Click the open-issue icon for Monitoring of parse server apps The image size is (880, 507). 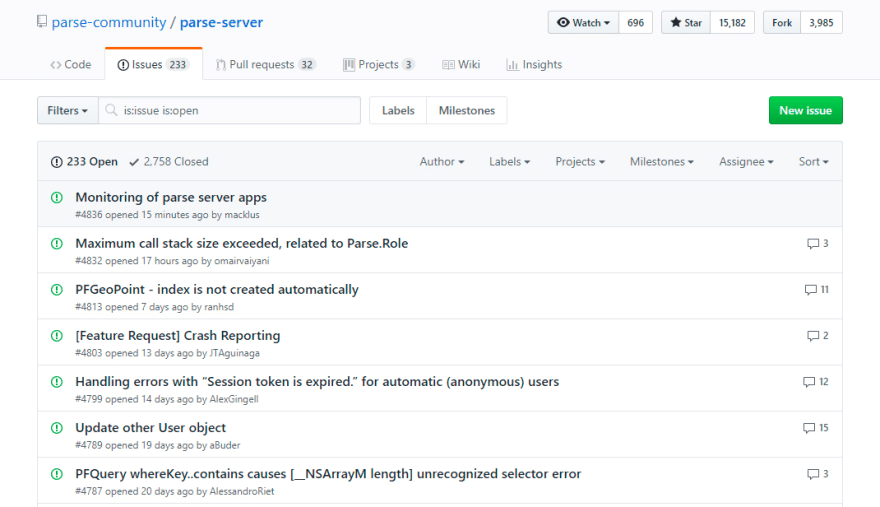click(57, 198)
